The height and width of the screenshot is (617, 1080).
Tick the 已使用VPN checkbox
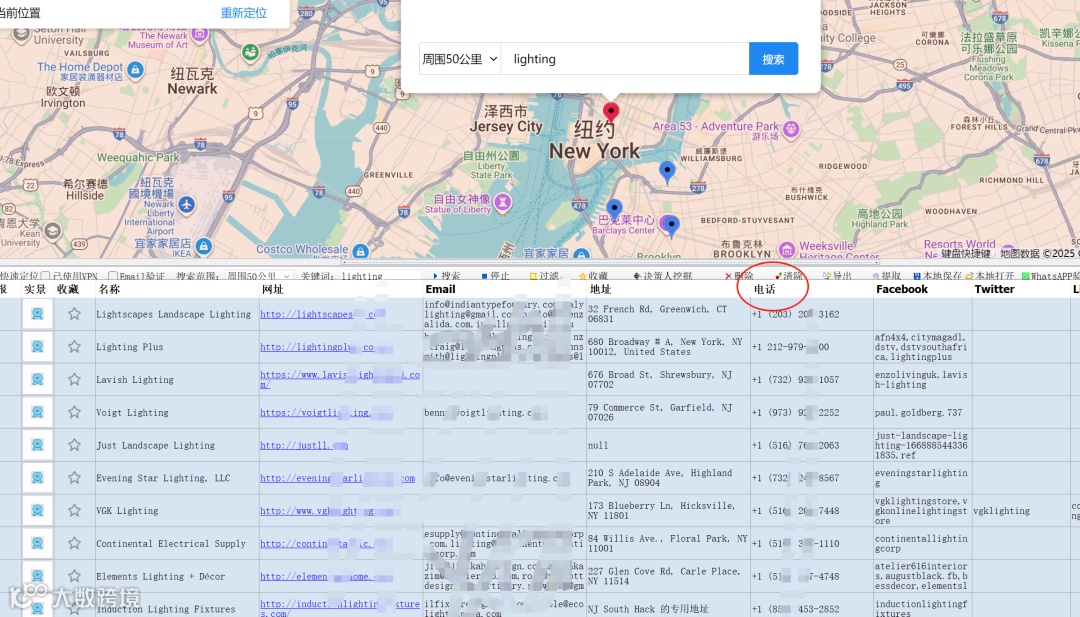45,276
